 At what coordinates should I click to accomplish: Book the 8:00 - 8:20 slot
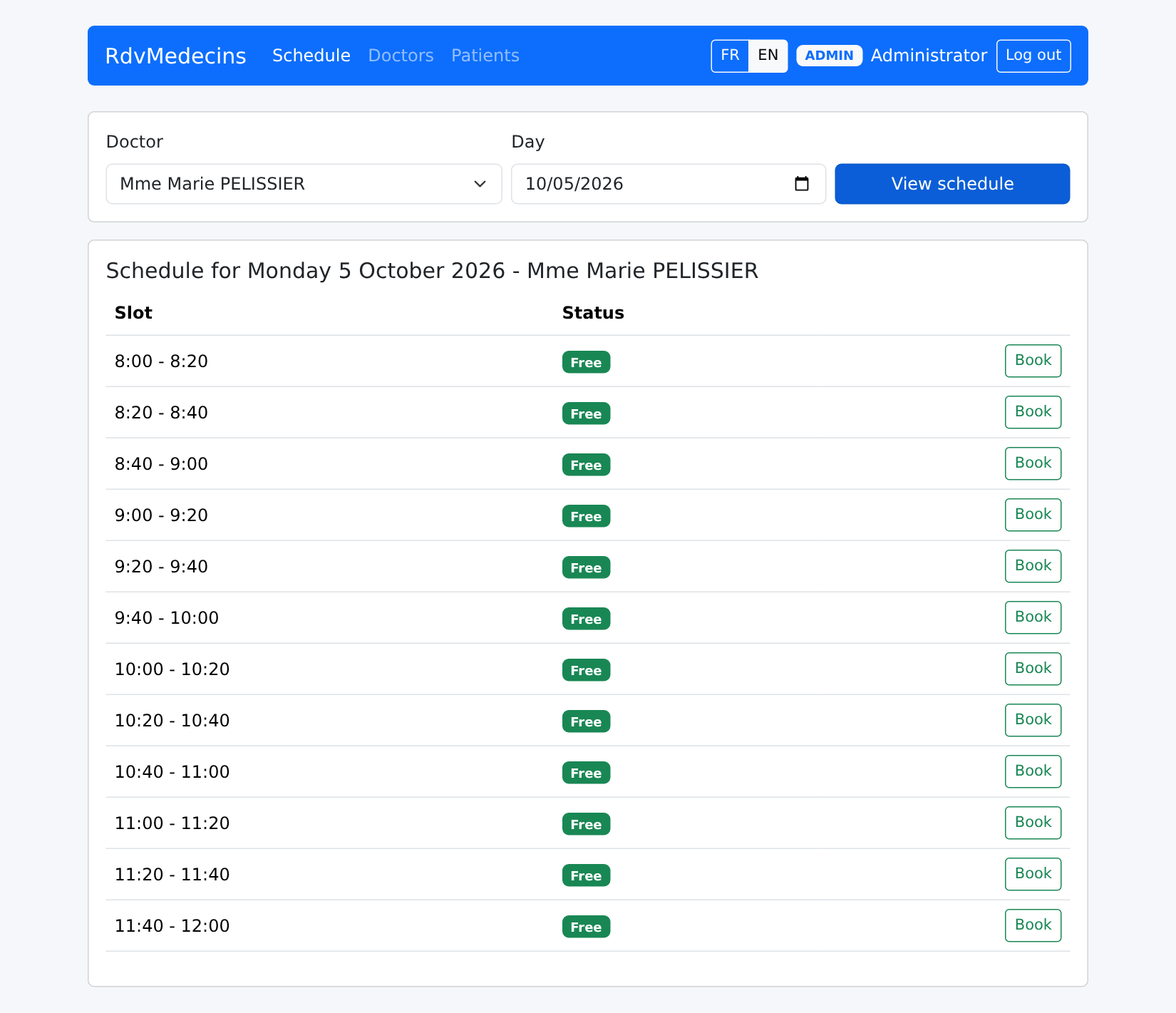coord(1033,361)
